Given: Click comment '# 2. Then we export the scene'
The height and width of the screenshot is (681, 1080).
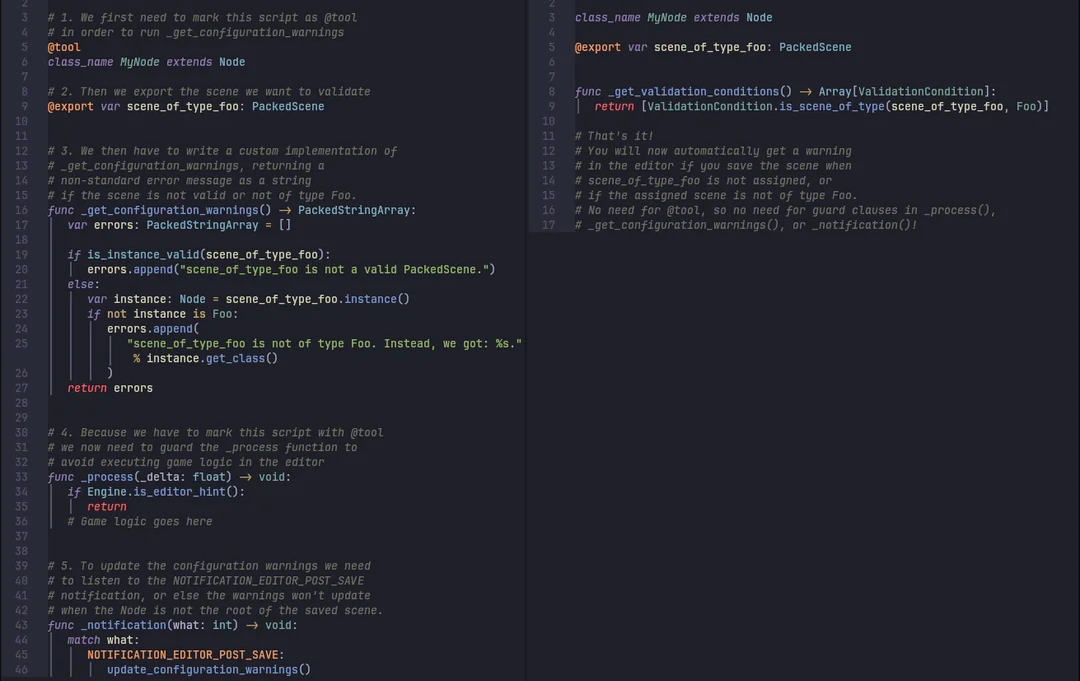Looking at the screenshot, I should click(x=209, y=92).
